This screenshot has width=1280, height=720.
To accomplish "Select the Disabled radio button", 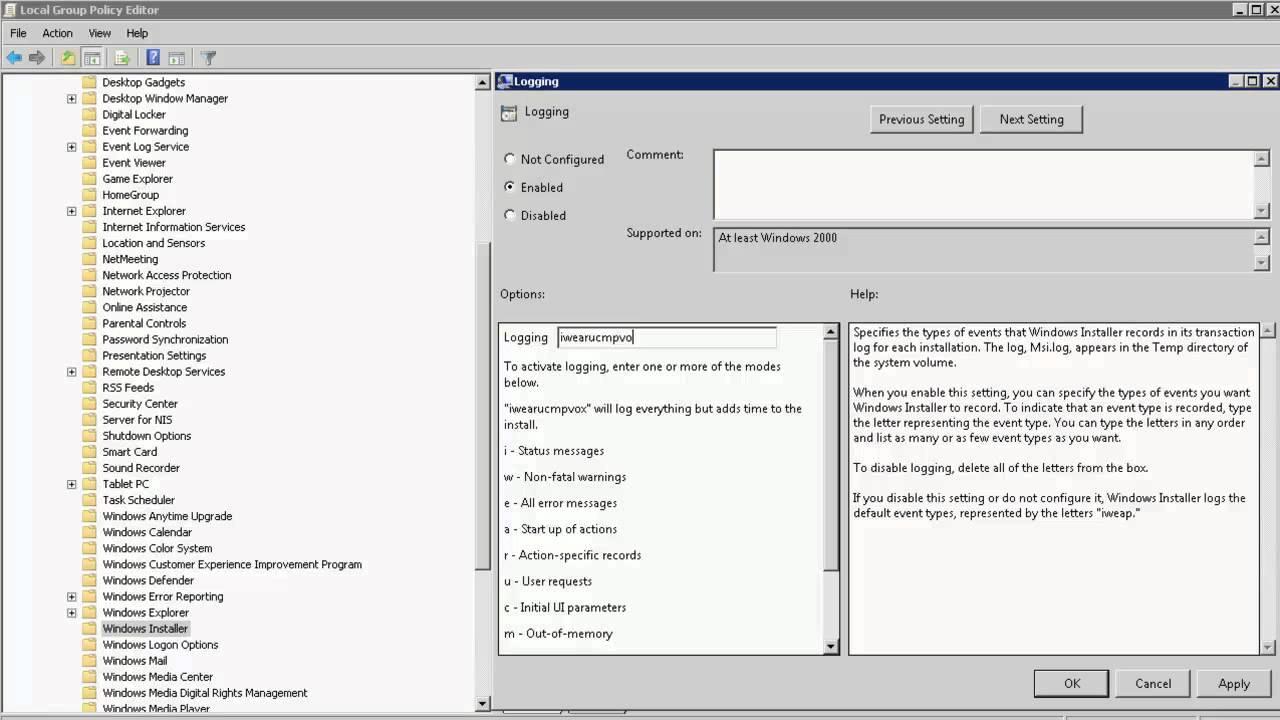I will pos(510,215).
